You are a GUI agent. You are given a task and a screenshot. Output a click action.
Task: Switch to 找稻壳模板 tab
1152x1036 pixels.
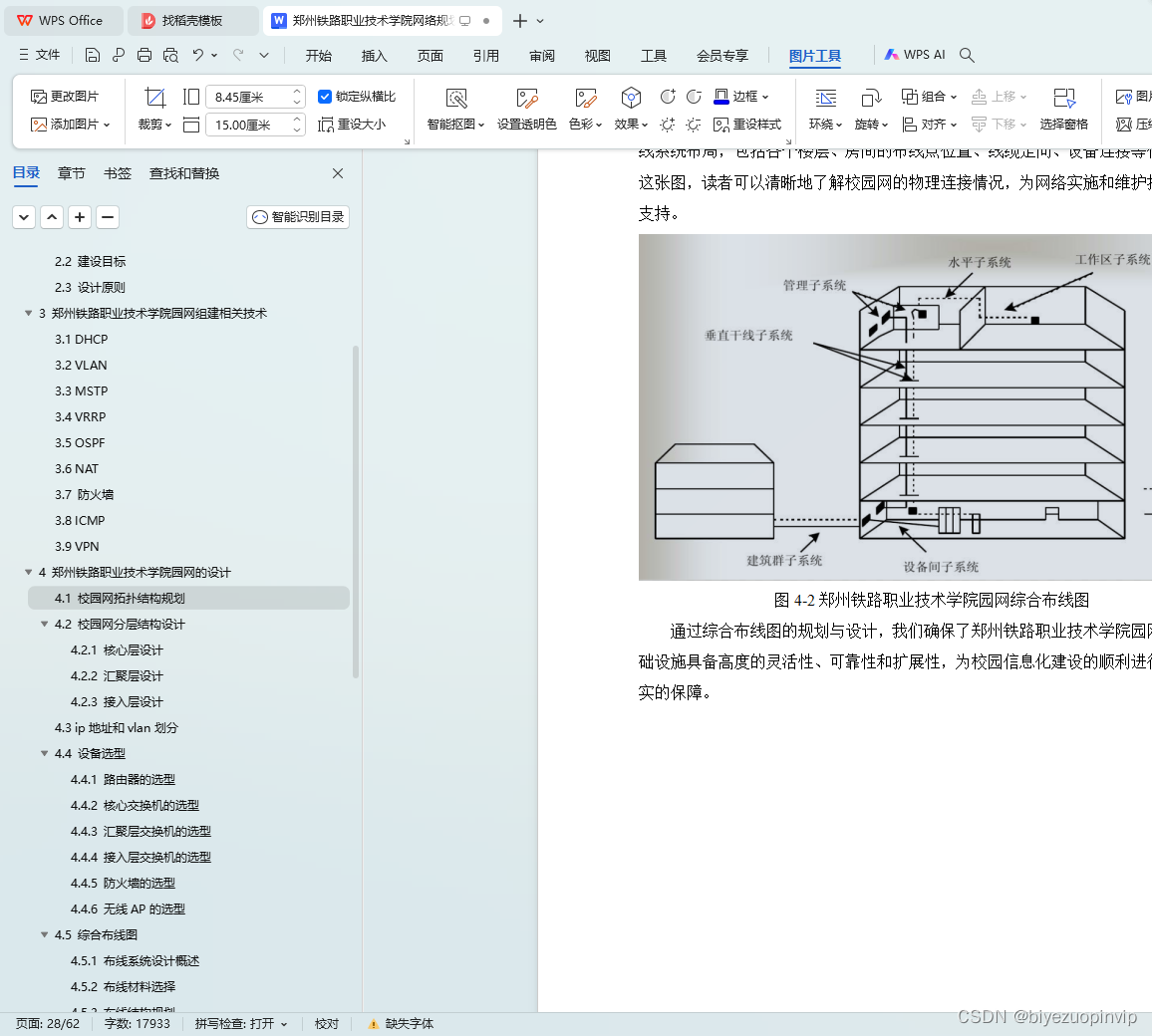tap(191, 21)
